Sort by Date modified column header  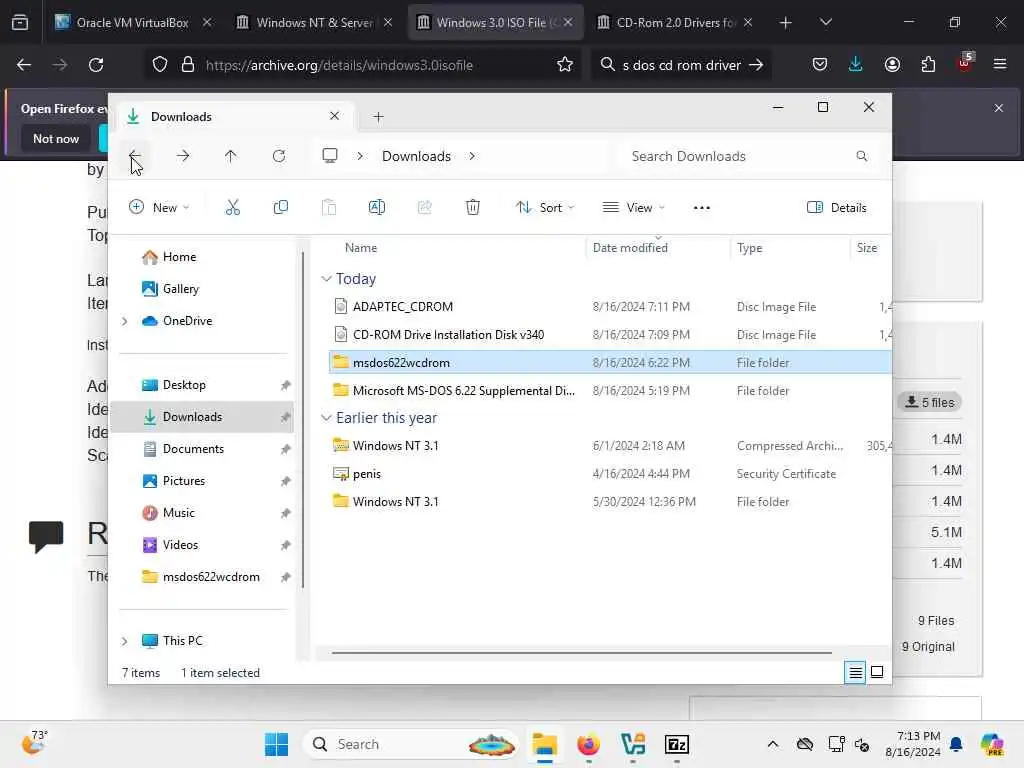[x=630, y=248]
